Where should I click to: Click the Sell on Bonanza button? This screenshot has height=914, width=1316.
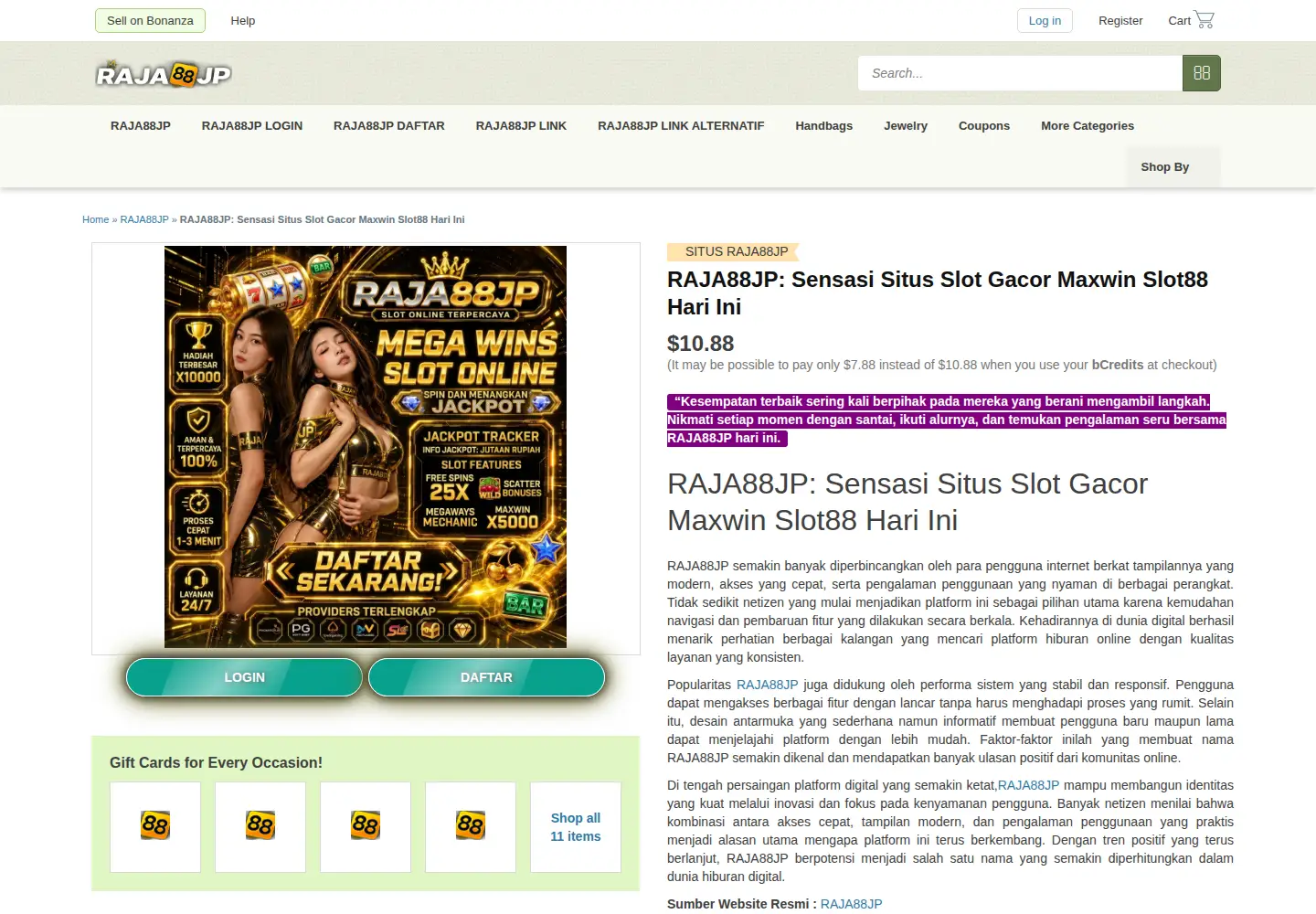150,20
